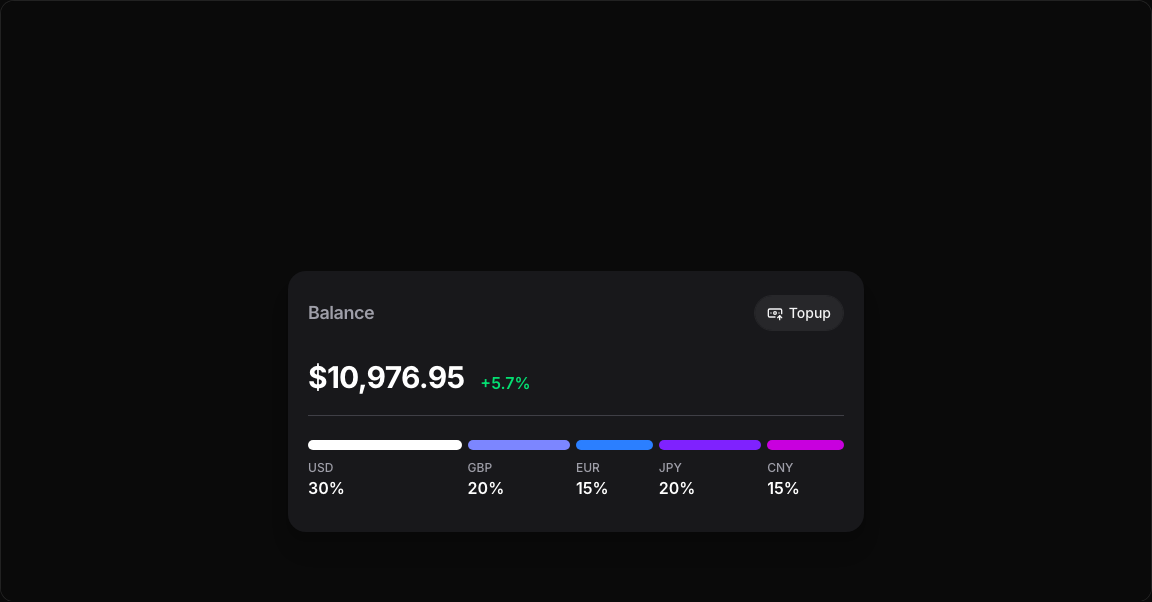Click the 30% value under USD

tap(326, 489)
